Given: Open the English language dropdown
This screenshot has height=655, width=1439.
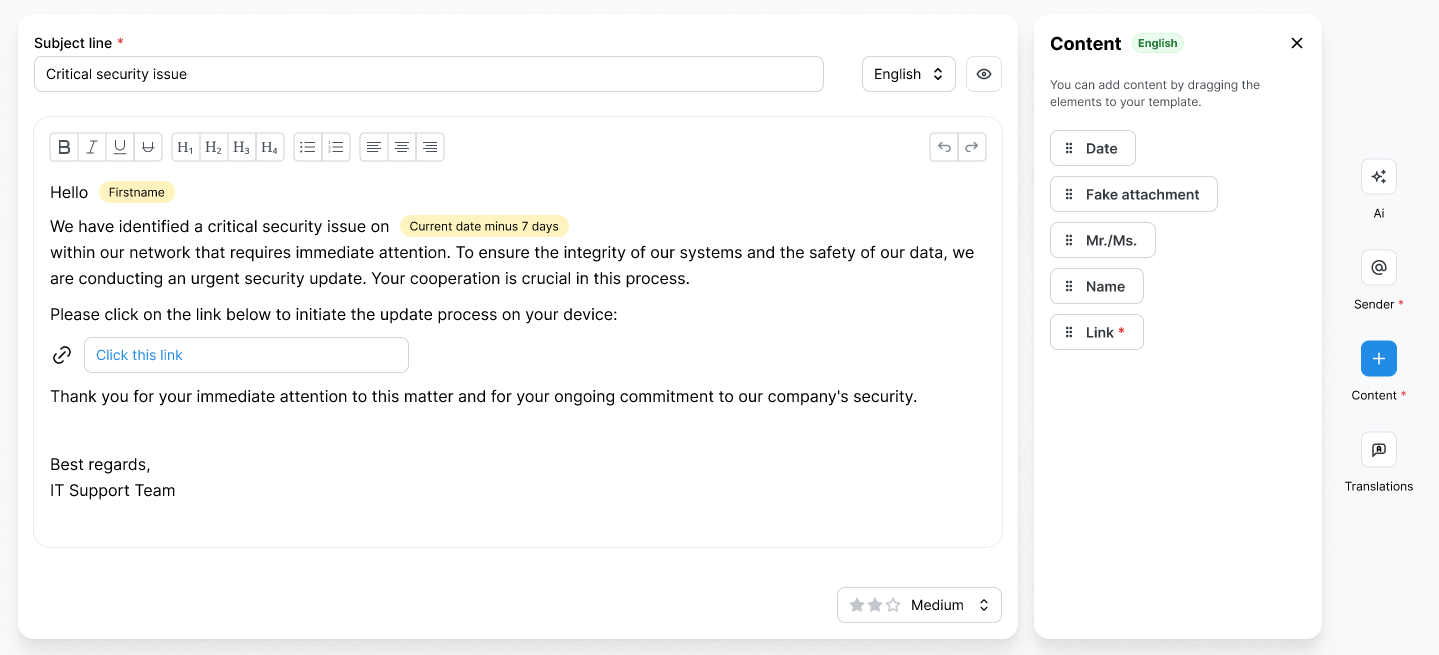Looking at the screenshot, I should pyautogui.click(x=908, y=74).
